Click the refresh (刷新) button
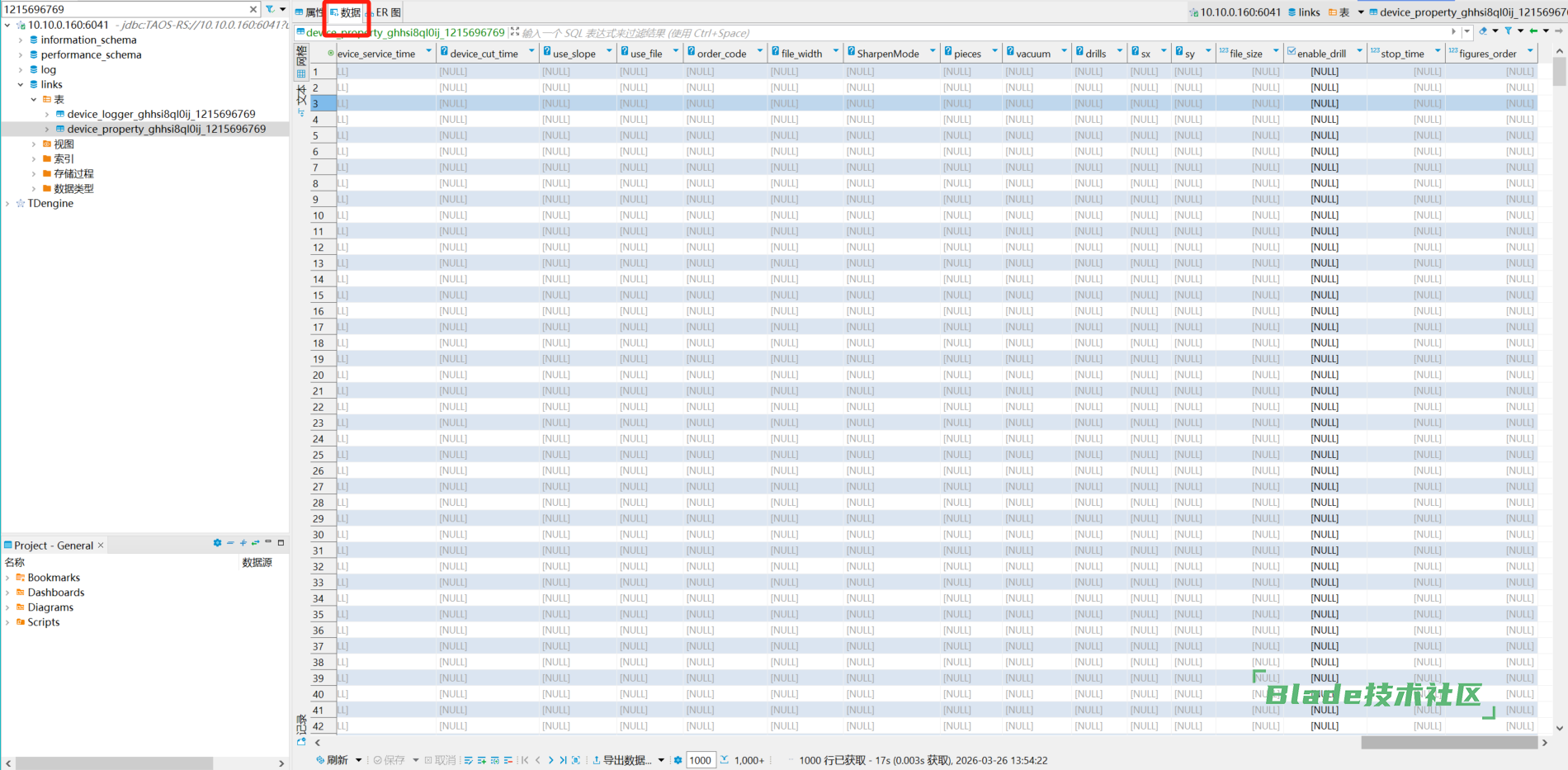Viewport: 1568px width, 770px height. click(x=333, y=760)
